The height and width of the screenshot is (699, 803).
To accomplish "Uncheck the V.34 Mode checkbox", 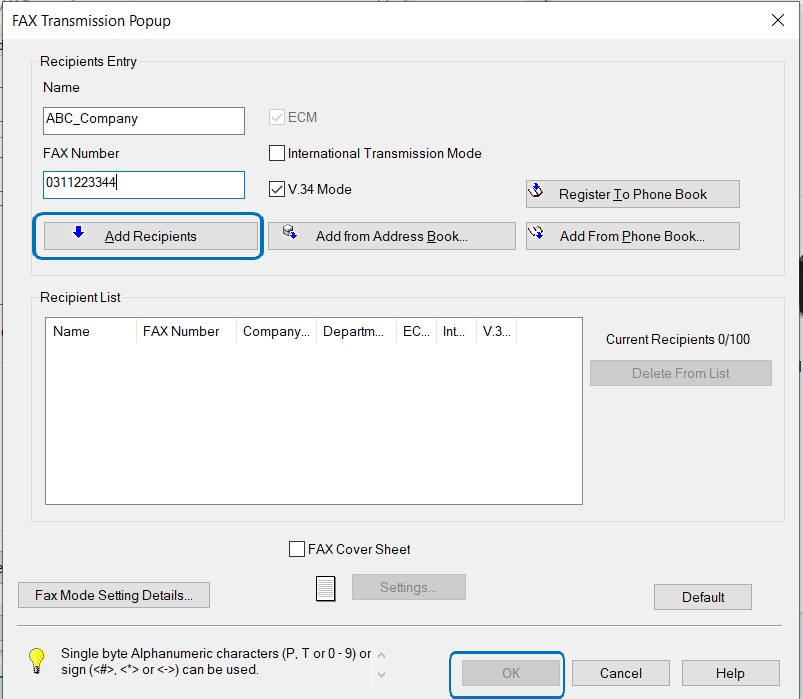I will (278, 189).
